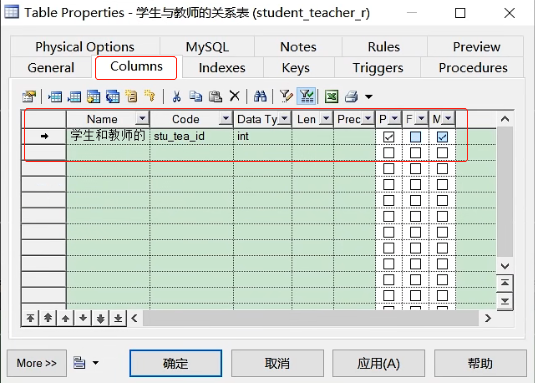Click the Paste clipboard icon
Screen dimensions: 535x383
(215, 97)
